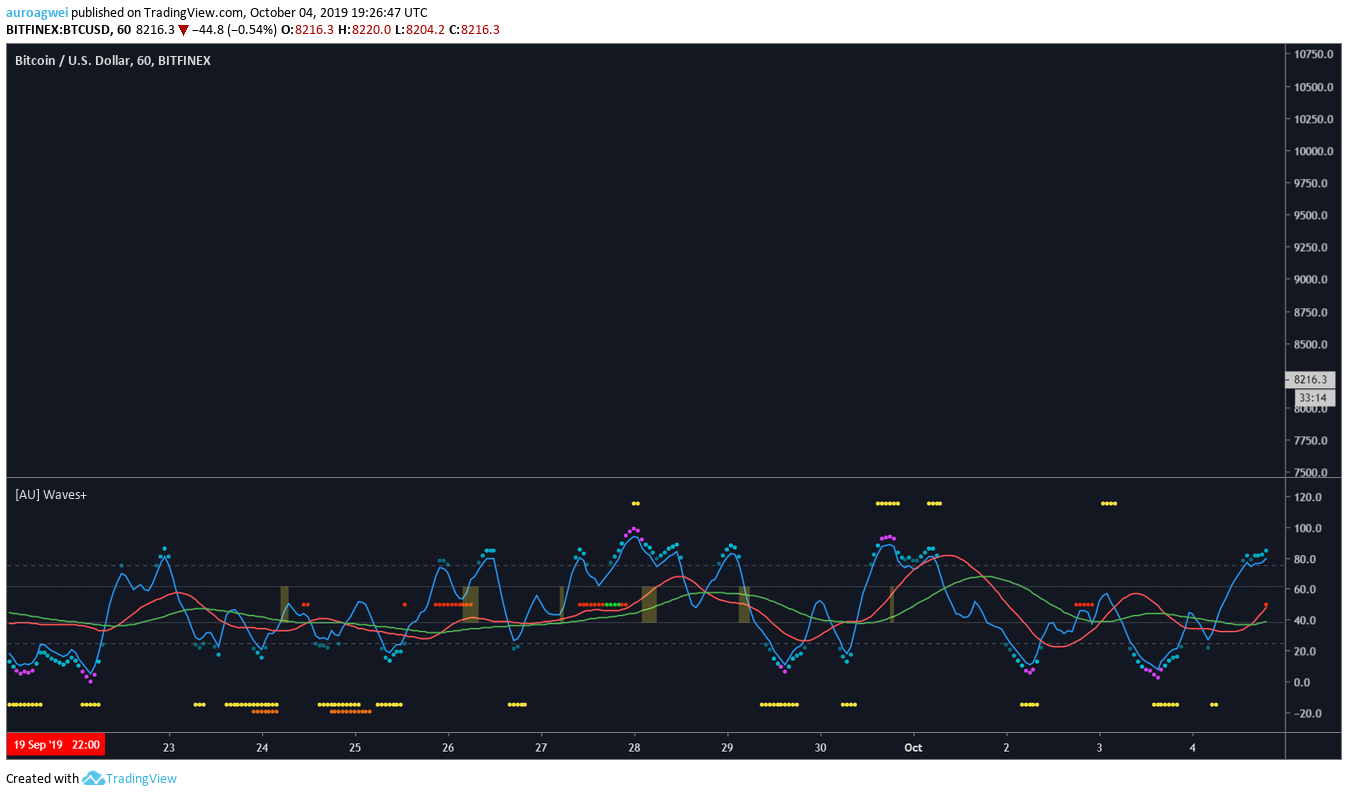1348x796 pixels.
Task: Click the current price tag on price axis
Action: (1310, 380)
